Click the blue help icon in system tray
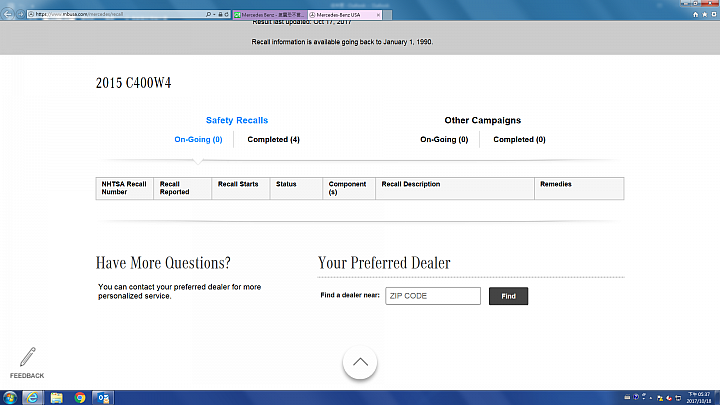The height and width of the screenshot is (405, 720). point(636,397)
